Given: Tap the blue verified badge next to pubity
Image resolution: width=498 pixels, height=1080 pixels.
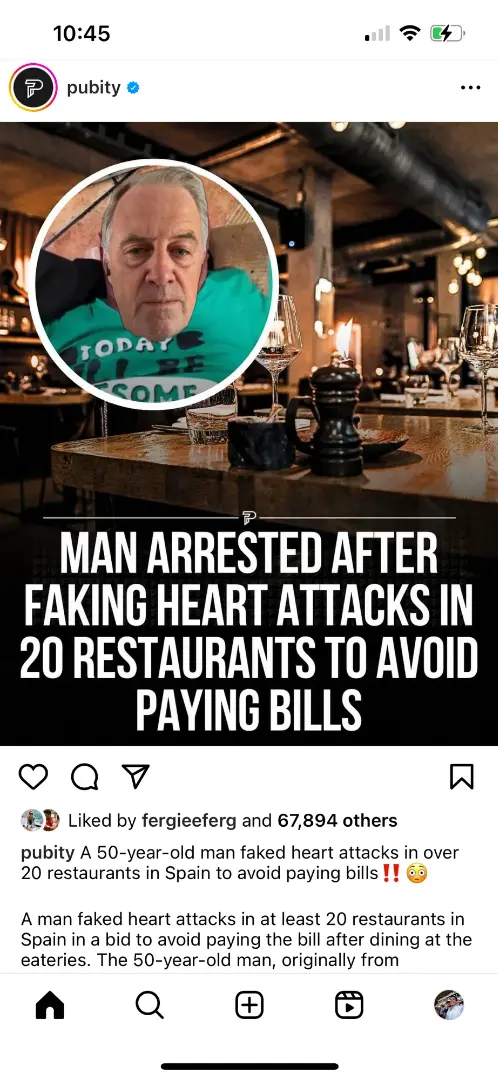Looking at the screenshot, I should click(134, 88).
